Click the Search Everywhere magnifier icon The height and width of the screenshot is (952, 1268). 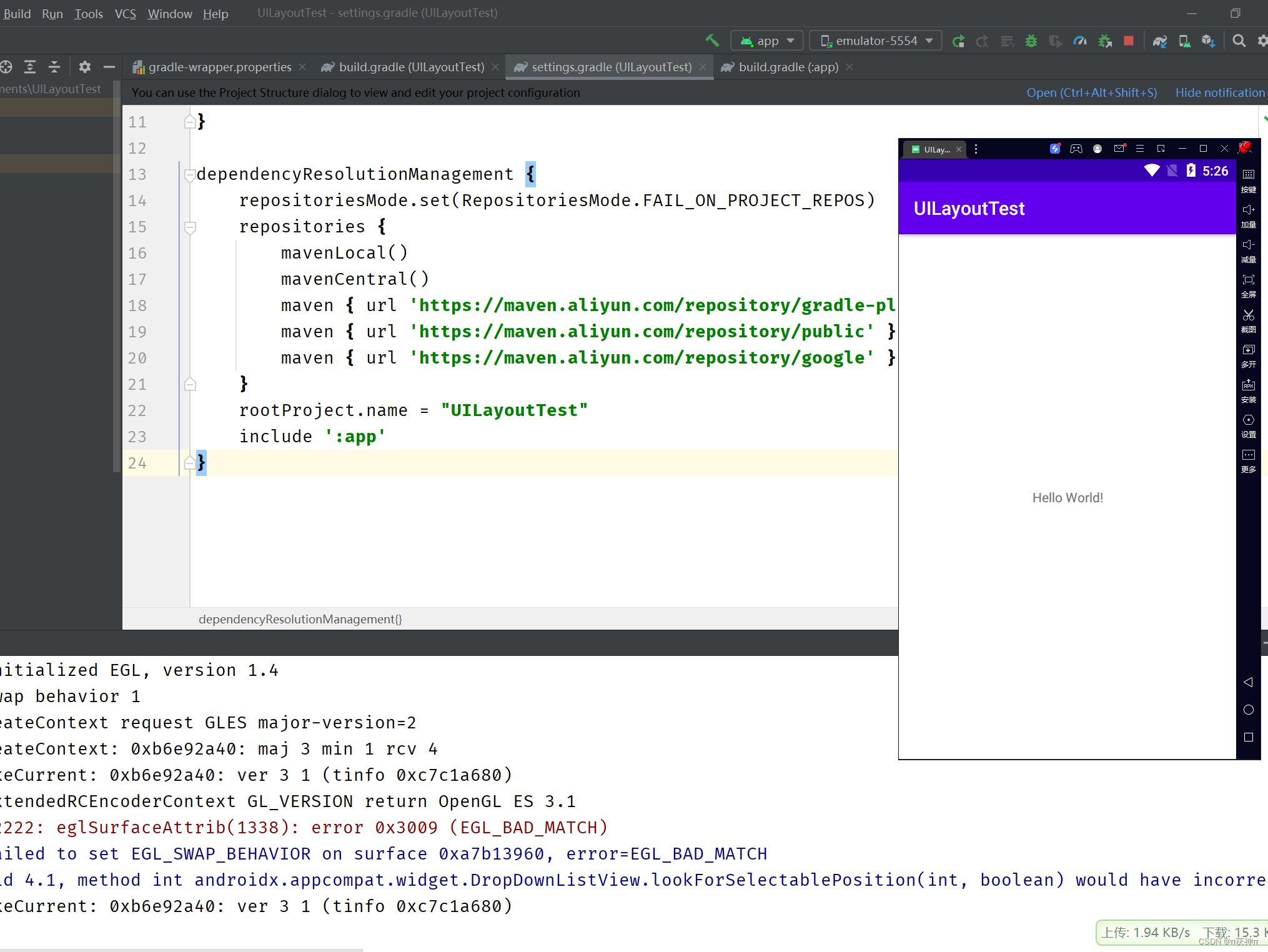point(1239,41)
